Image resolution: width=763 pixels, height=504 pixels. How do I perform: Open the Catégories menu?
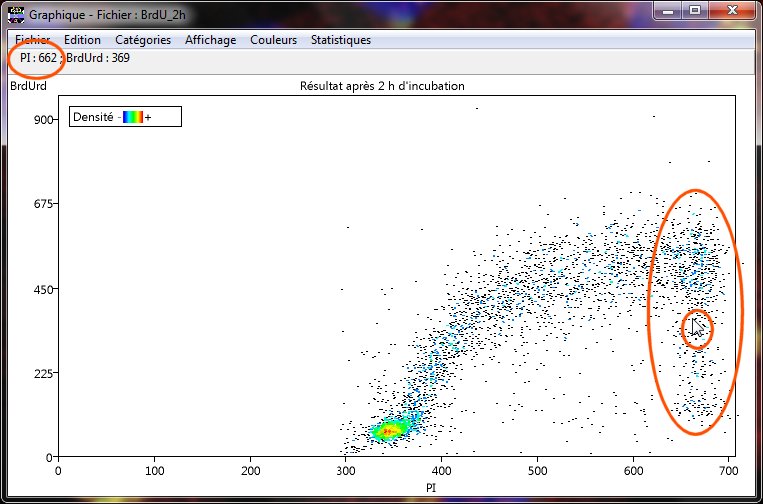point(143,40)
